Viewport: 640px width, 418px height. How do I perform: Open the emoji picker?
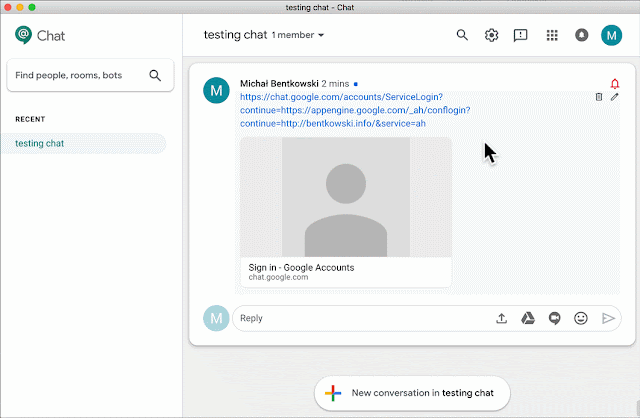coord(580,318)
